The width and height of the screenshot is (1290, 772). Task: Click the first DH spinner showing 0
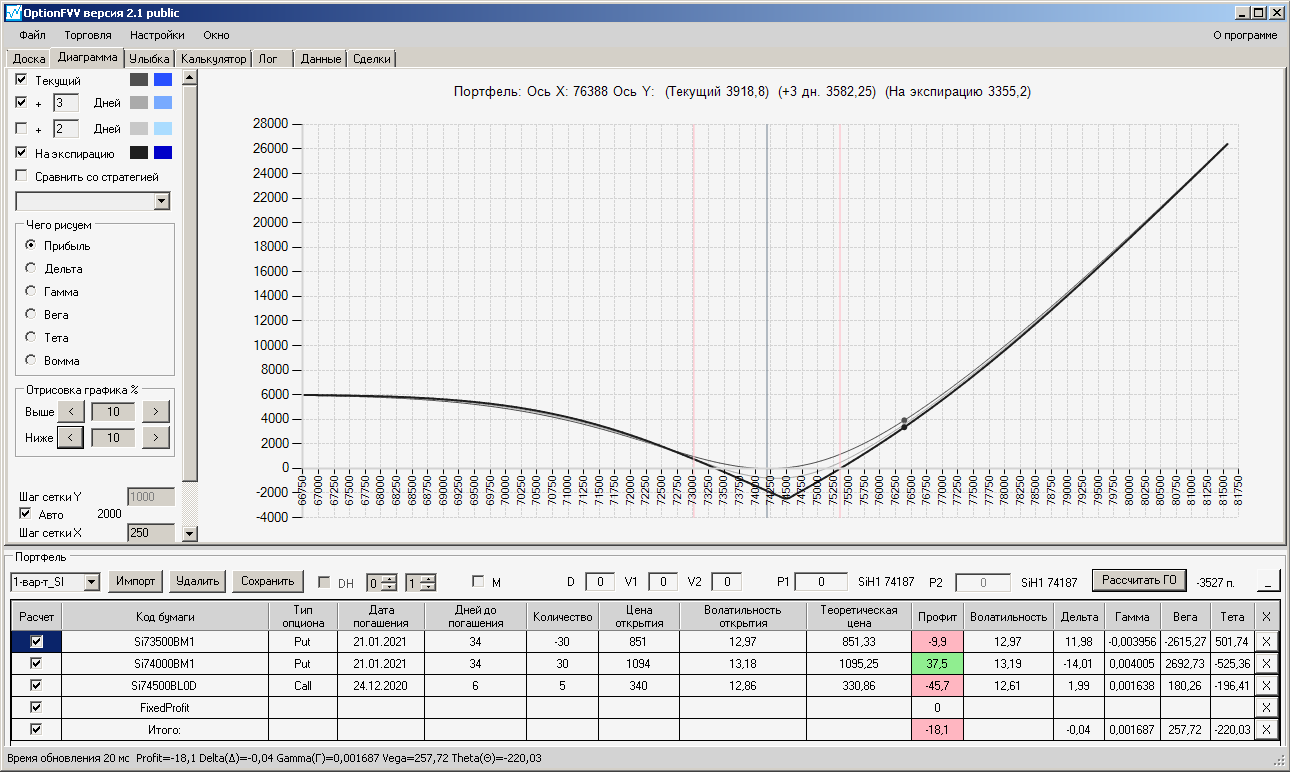point(381,582)
